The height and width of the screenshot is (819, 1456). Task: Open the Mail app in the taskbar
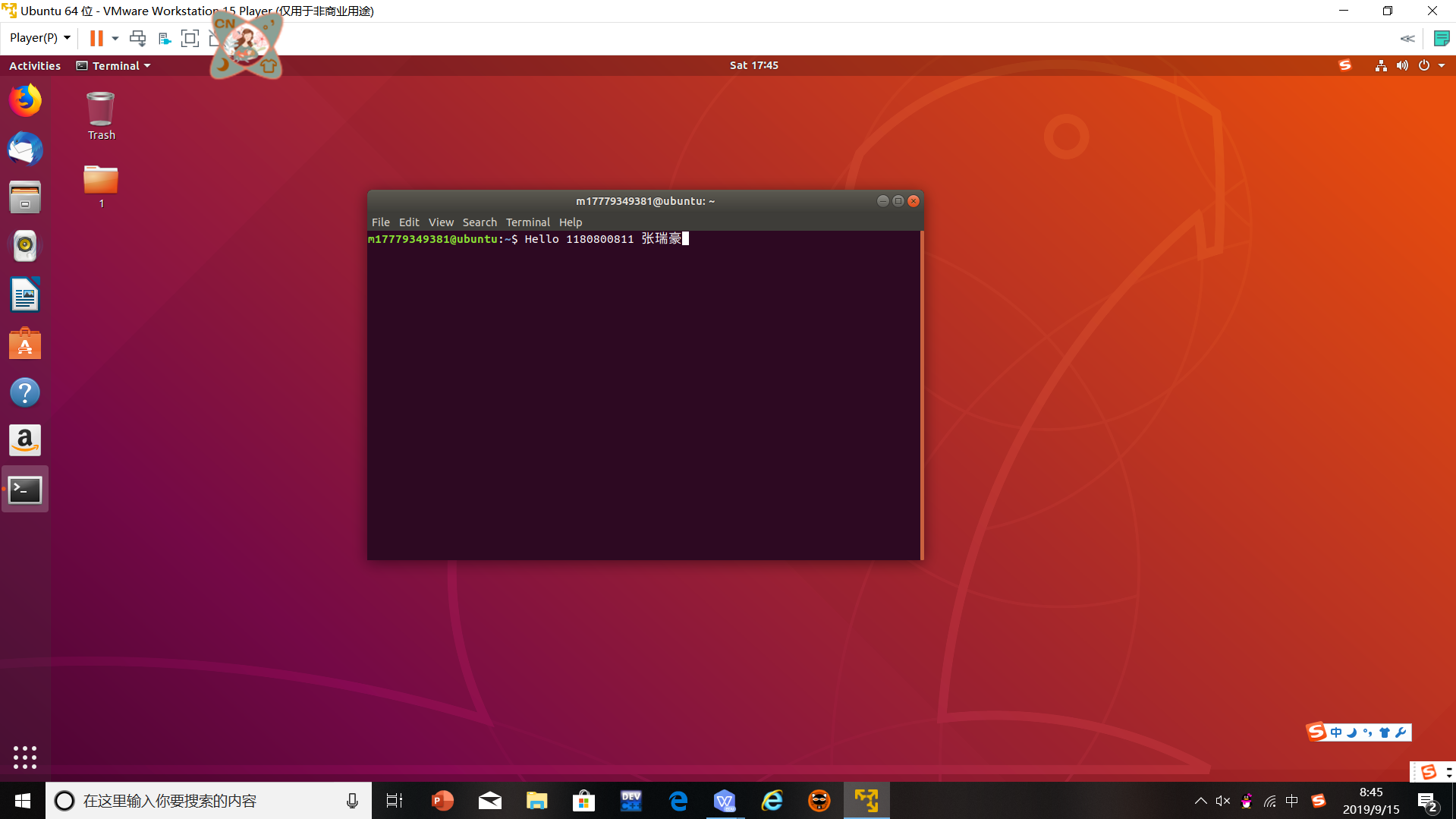(489, 801)
